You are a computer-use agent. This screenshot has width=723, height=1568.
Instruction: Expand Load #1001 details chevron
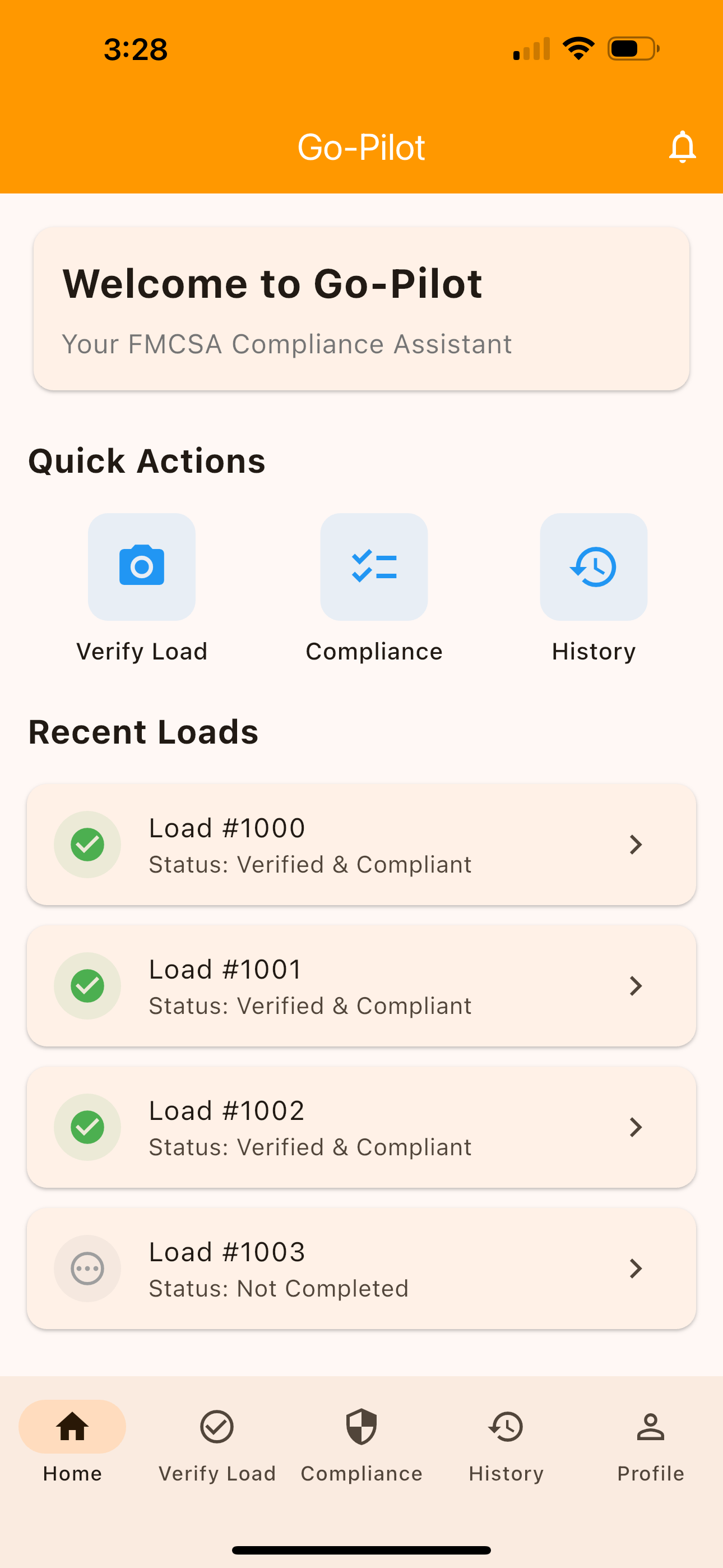tap(636, 985)
